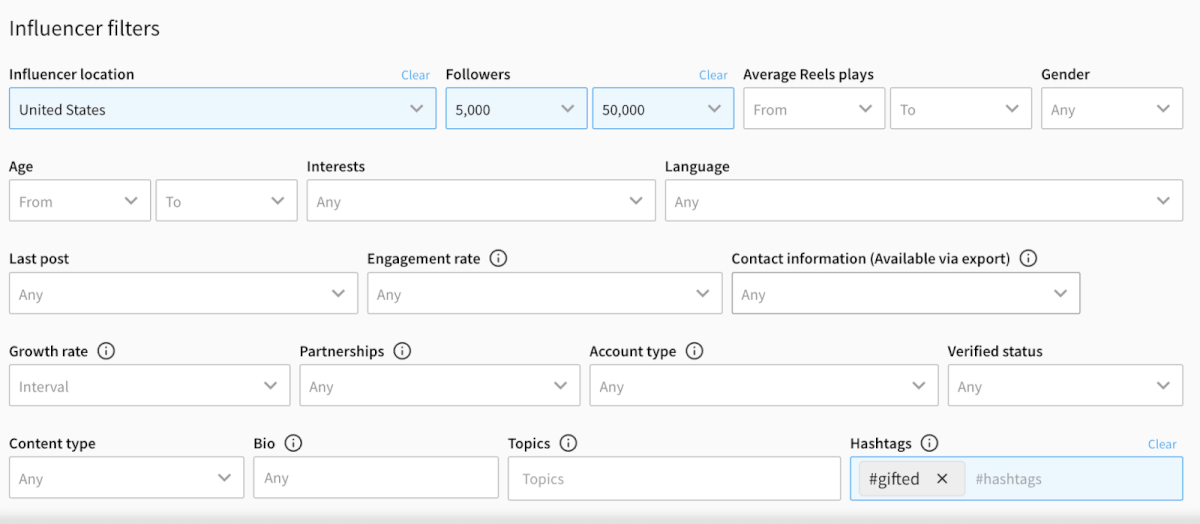Click the Hashtags info icon

pyautogui.click(x=929, y=443)
